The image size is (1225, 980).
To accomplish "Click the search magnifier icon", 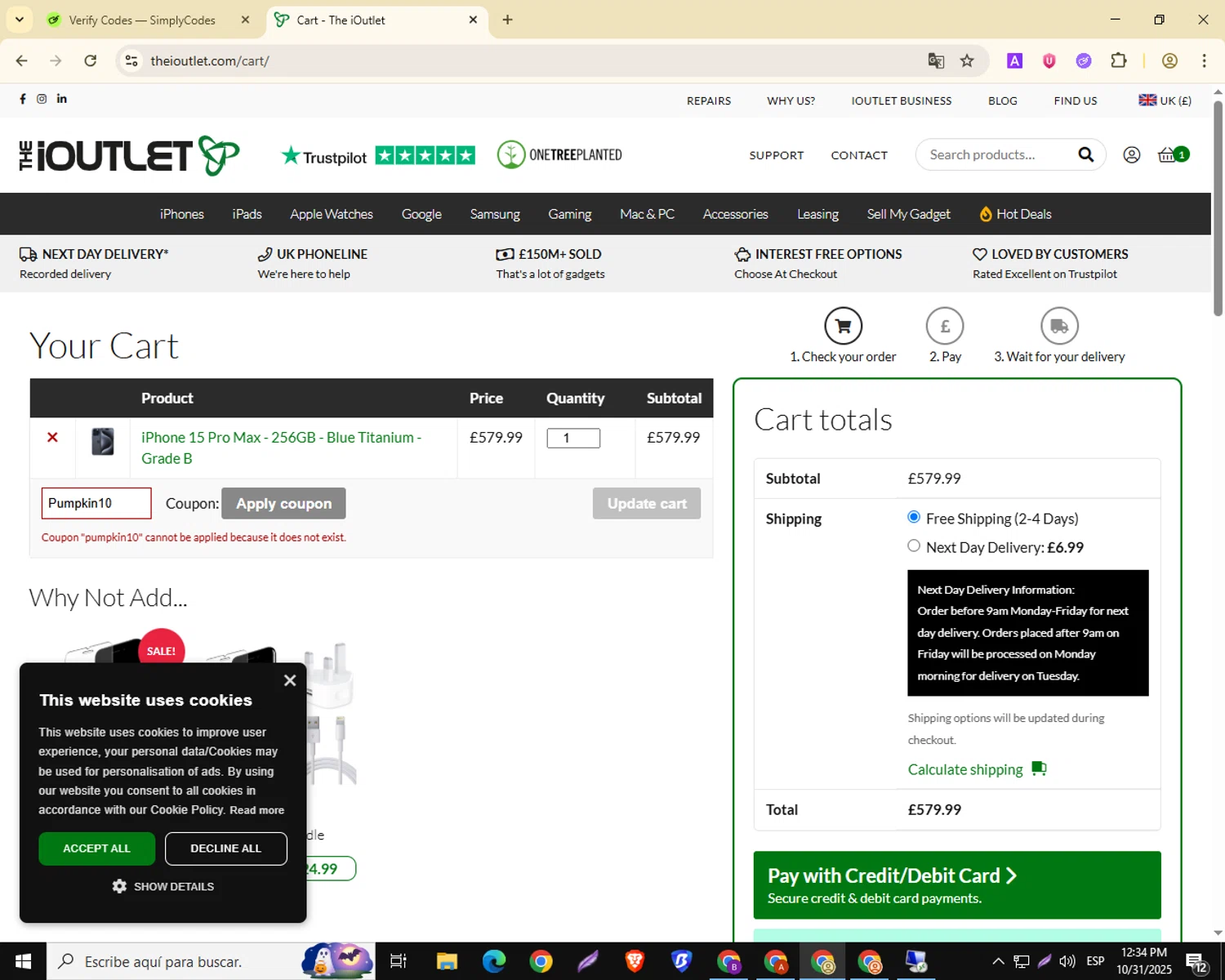I will 1085,154.
